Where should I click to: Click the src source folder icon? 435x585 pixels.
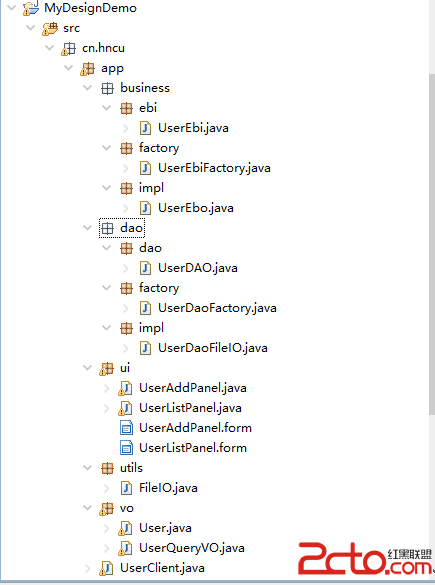tap(50, 28)
